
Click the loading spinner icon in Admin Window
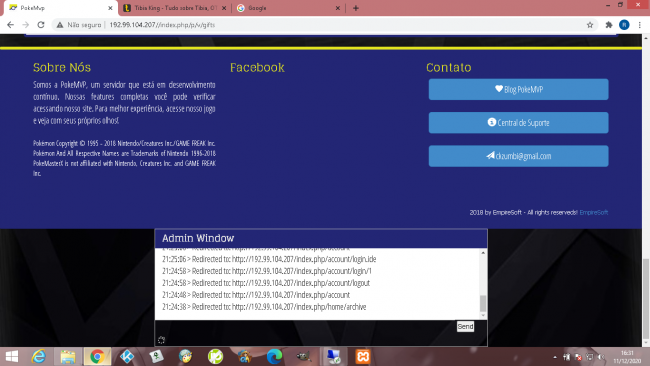[162, 340]
